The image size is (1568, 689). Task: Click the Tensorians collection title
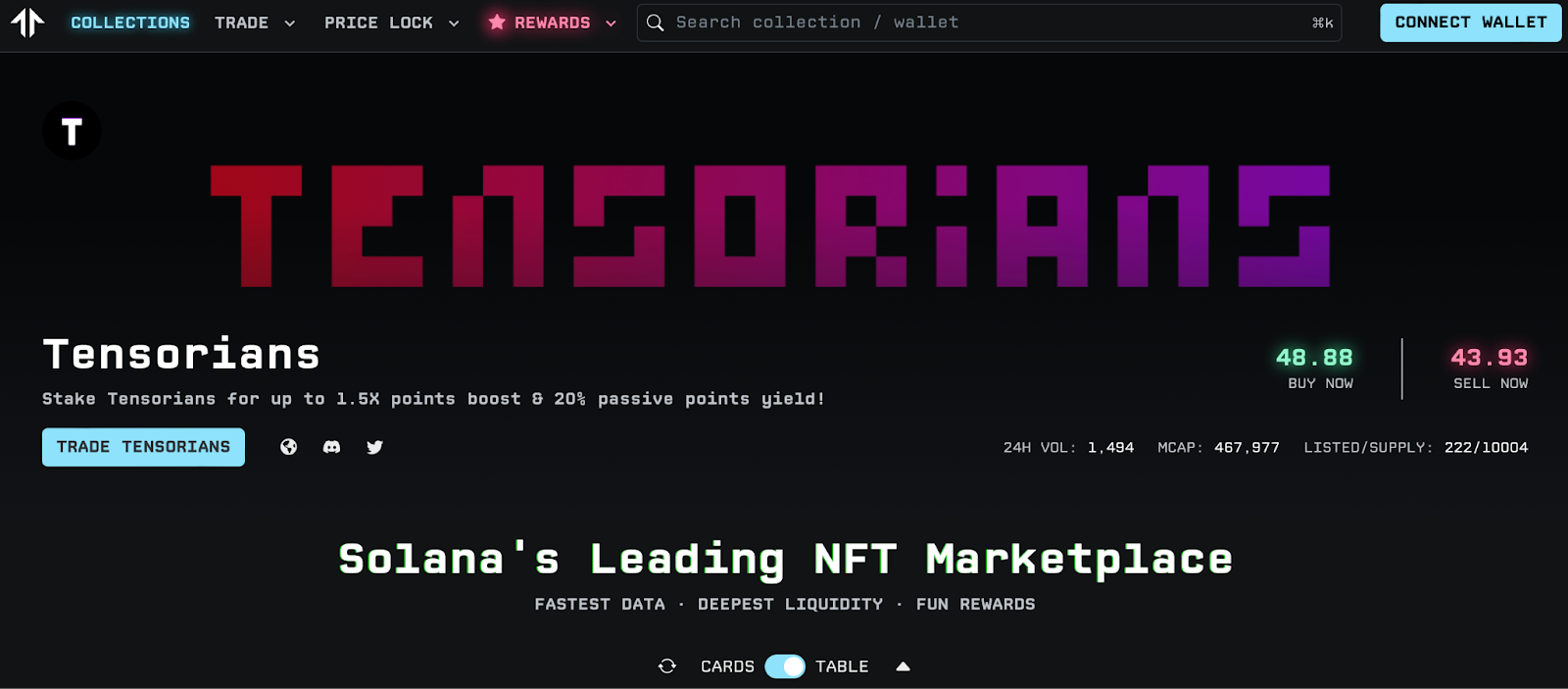[x=181, y=354]
